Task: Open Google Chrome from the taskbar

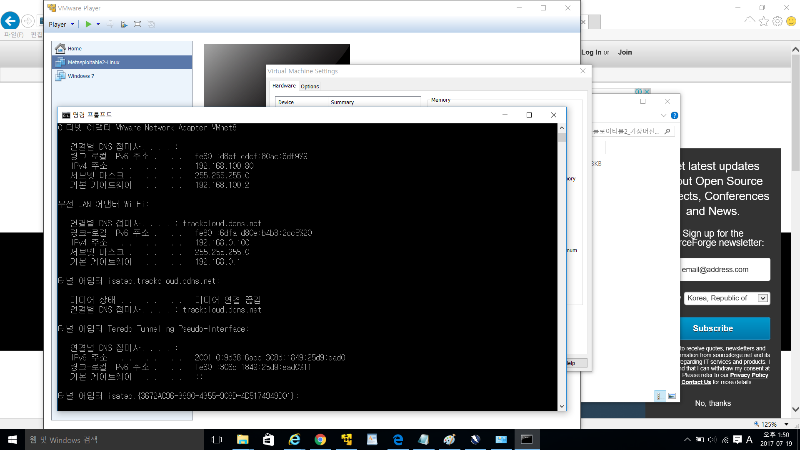Action: tap(320, 439)
